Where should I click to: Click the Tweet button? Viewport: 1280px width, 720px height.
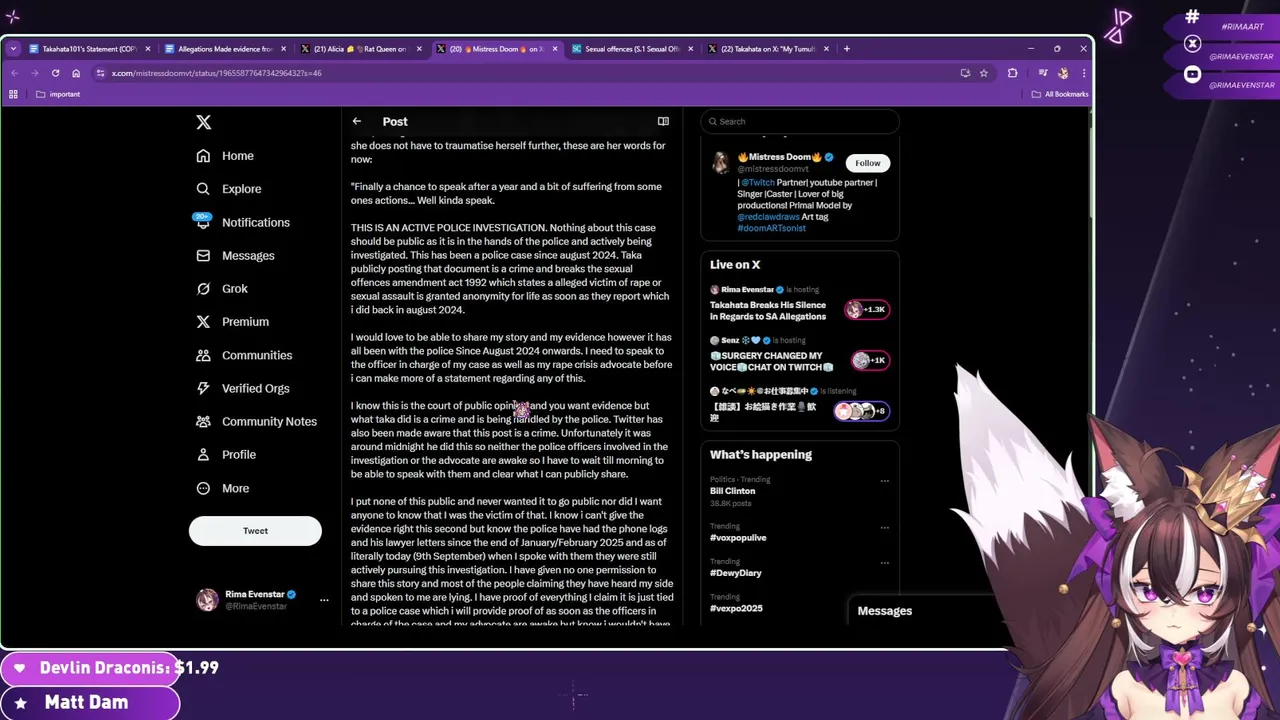coord(255,531)
